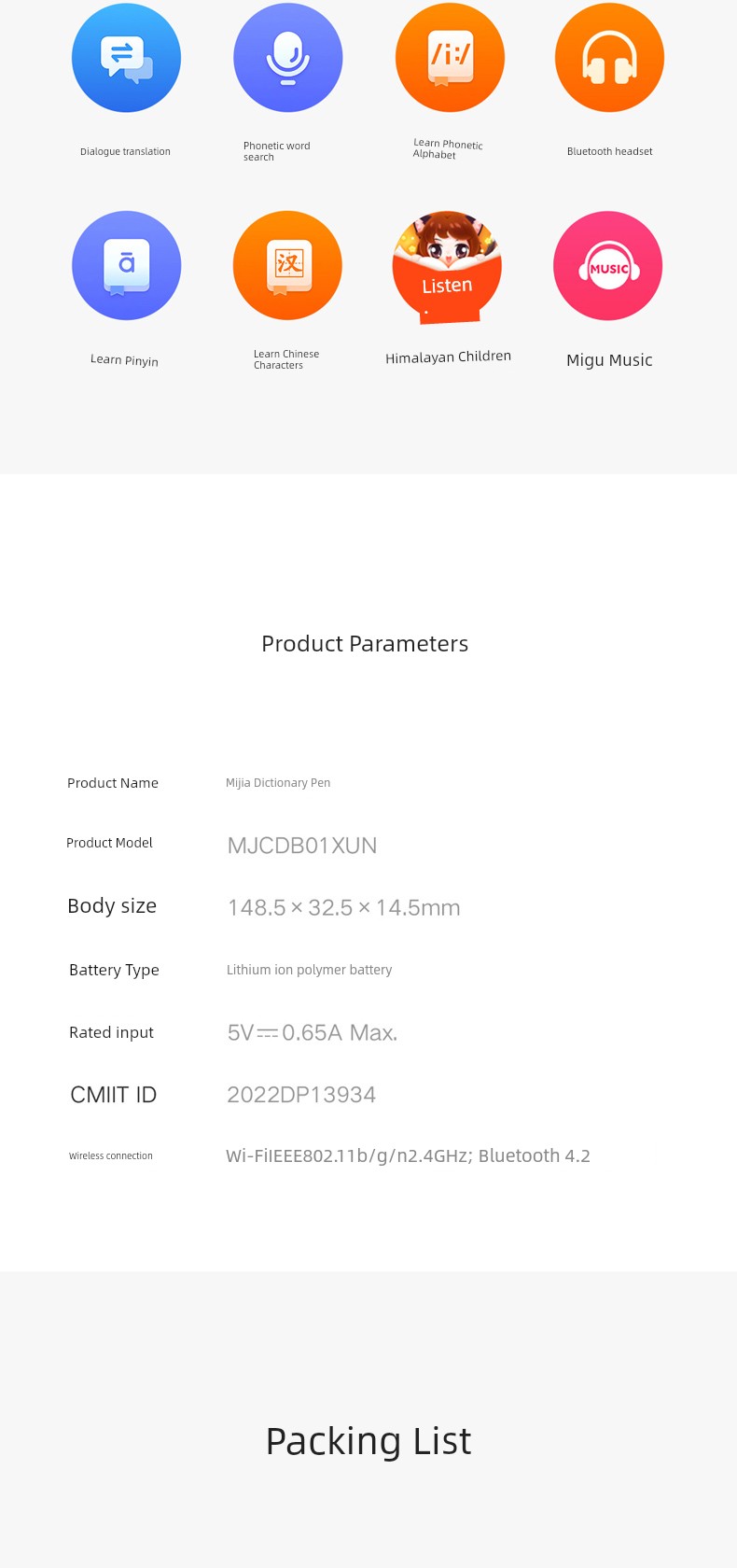Launch the Migu Music icon
The height and width of the screenshot is (1568, 737).
click(607, 266)
